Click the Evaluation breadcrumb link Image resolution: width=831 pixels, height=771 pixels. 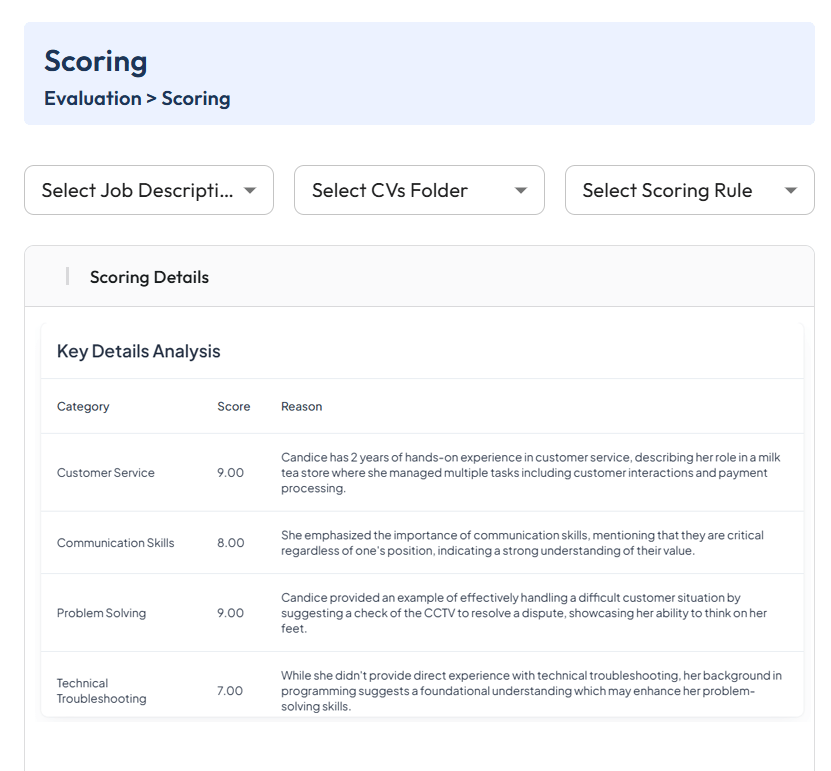93,99
